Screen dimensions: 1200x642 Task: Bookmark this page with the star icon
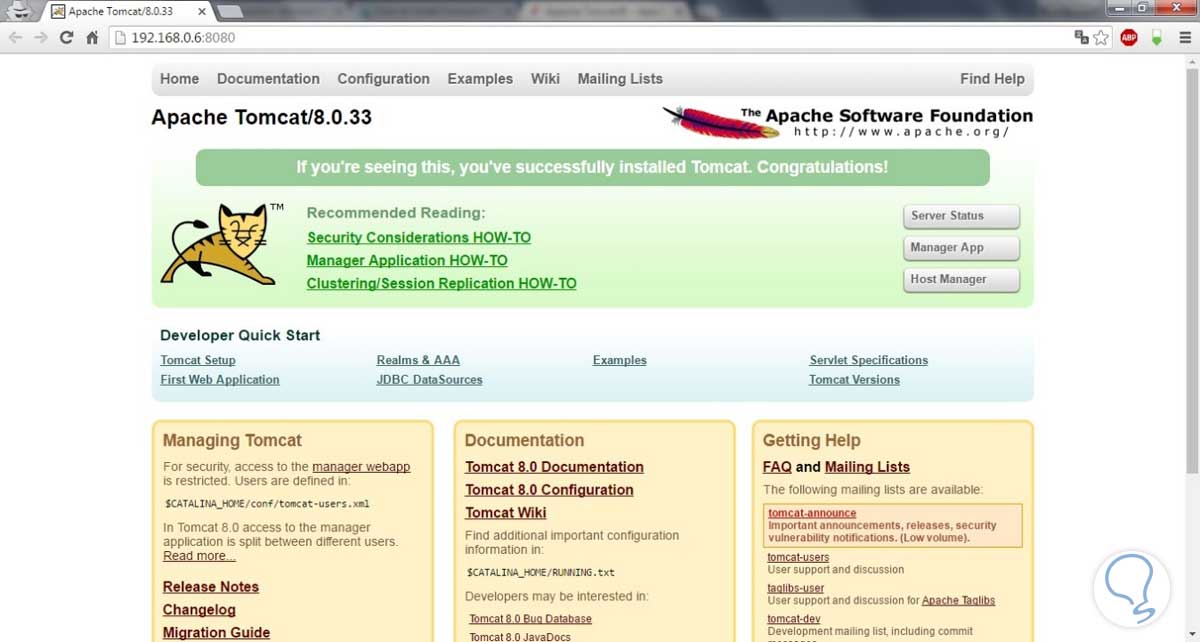[x=1101, y=38]
